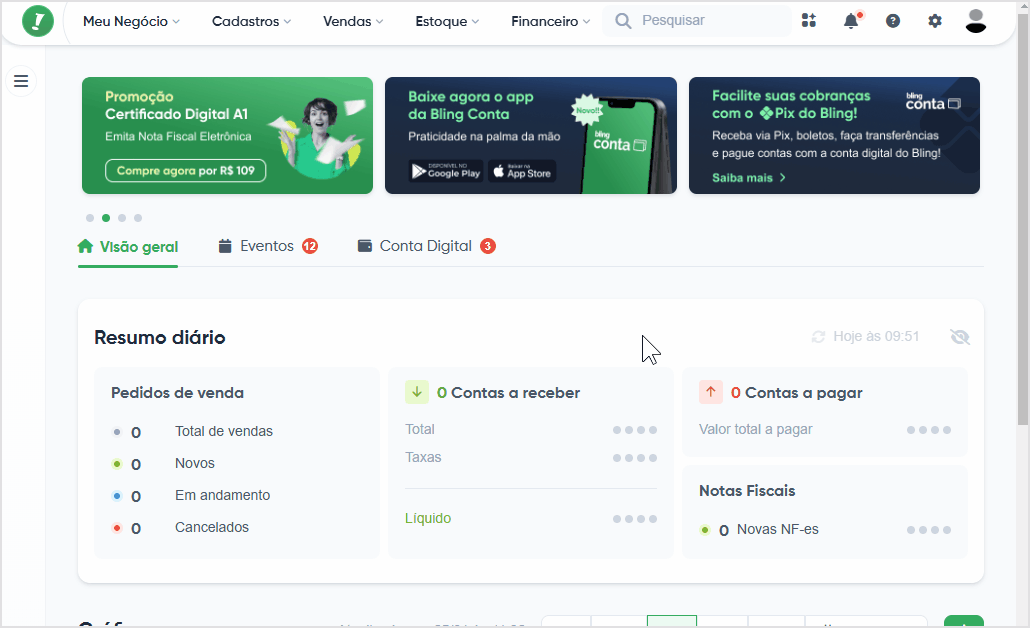
Task: Click the Eventos badge showing 12
Action: pos(310,246)
